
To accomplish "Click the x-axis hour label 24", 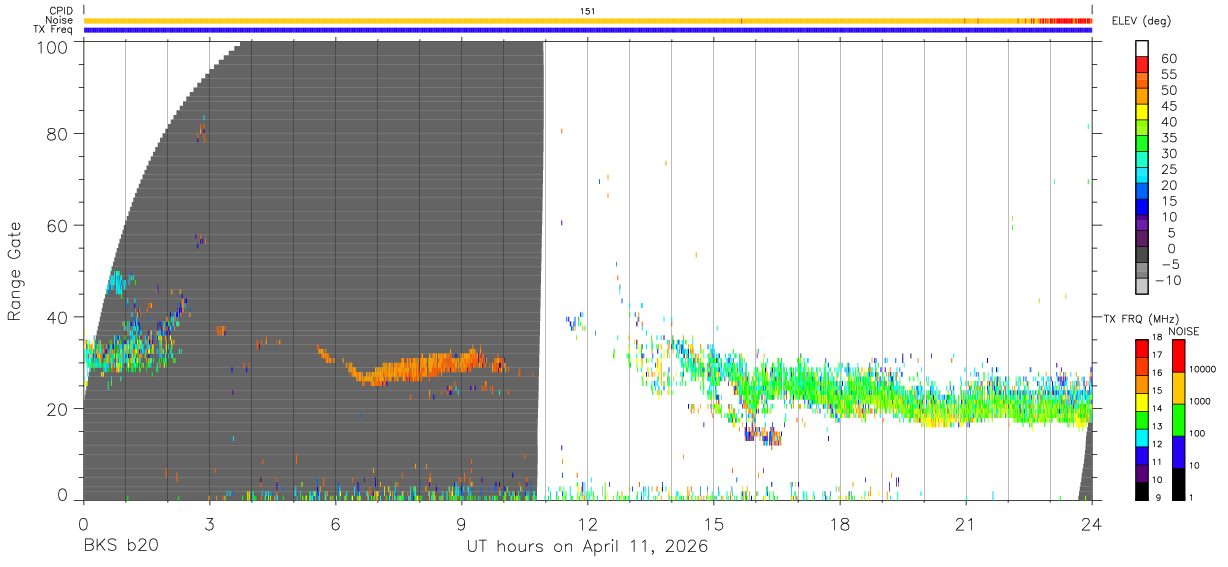I will point(1092,522).
